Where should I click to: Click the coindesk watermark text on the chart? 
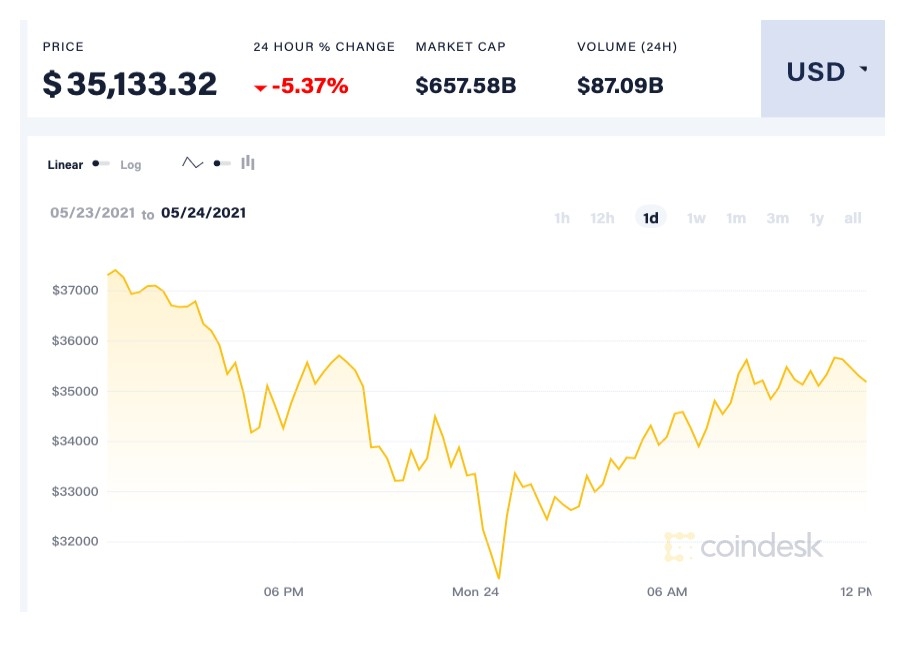tap(762, 547)
